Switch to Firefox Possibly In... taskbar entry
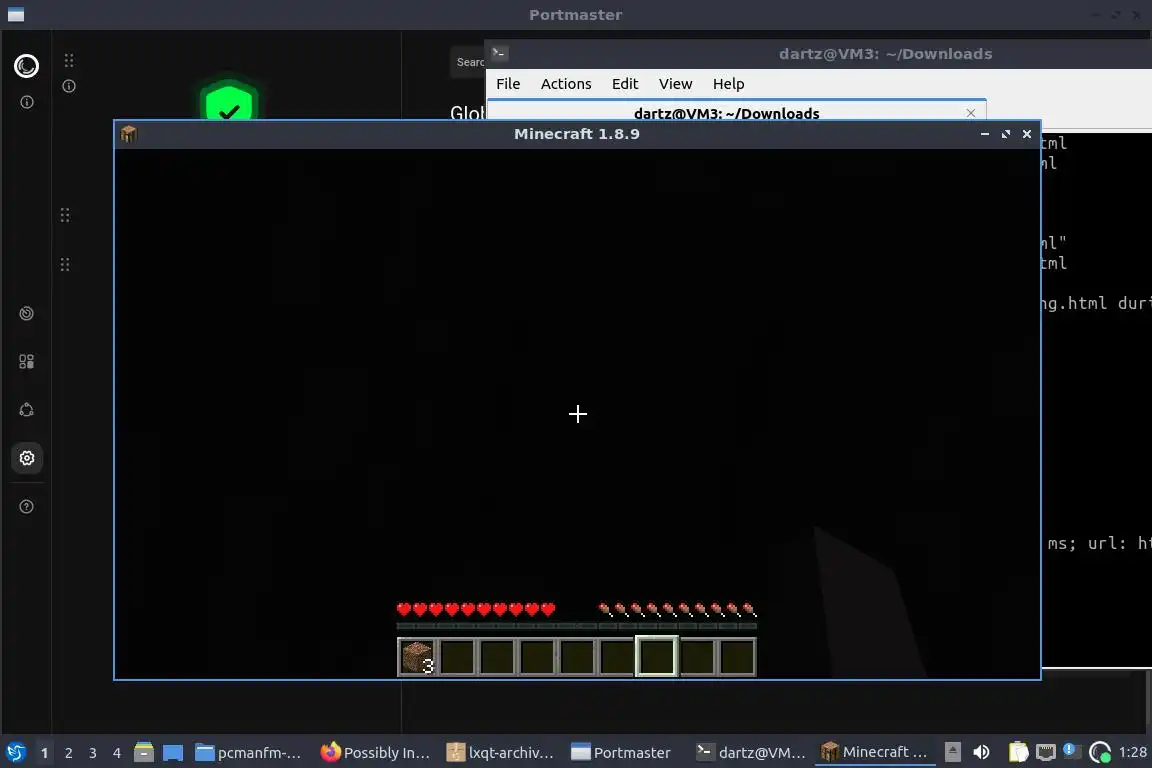The width and height of the screenshot is (1152, 768). (375, 752)
